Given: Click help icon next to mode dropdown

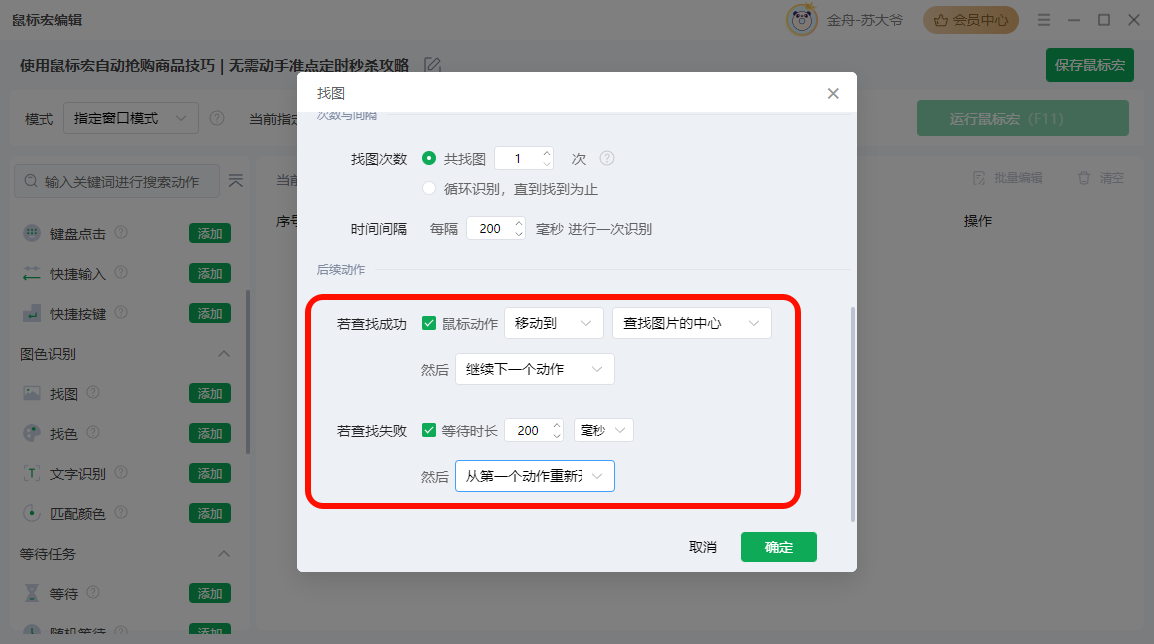Looking at the screenshot, I should tap(216, 118).
